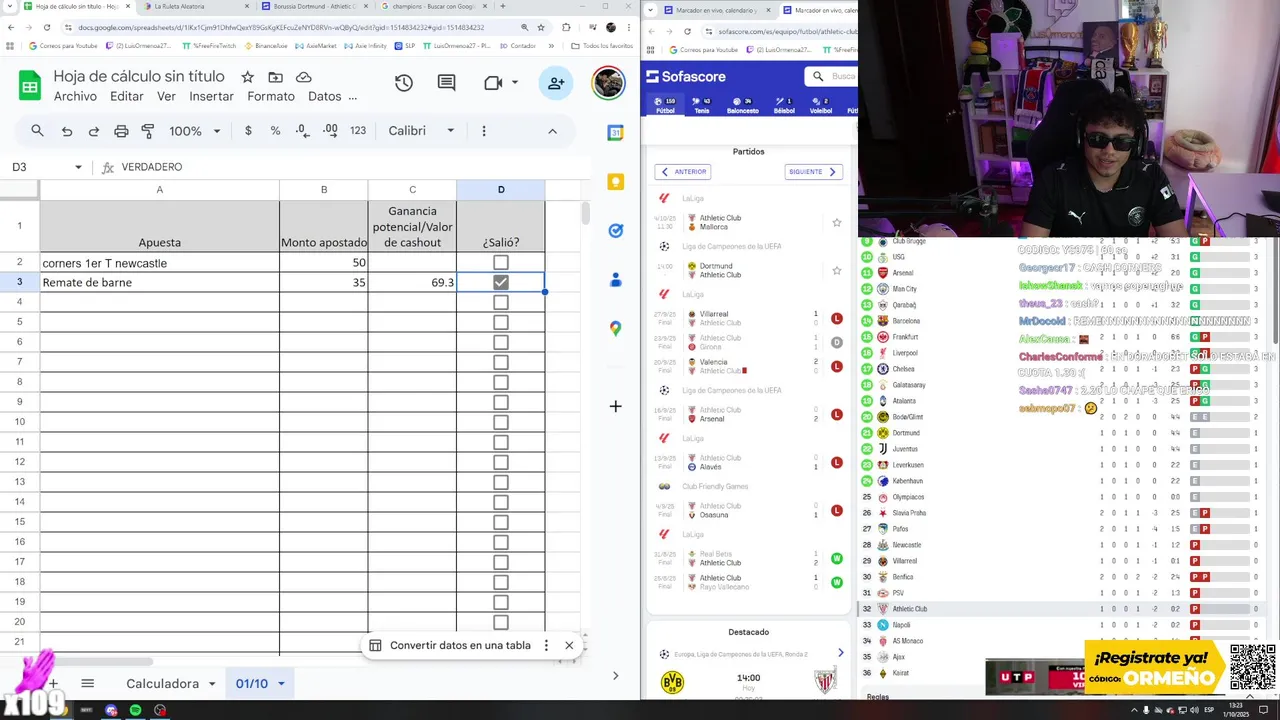
Task: Click the share people icon button
Action: pos(556,83)
